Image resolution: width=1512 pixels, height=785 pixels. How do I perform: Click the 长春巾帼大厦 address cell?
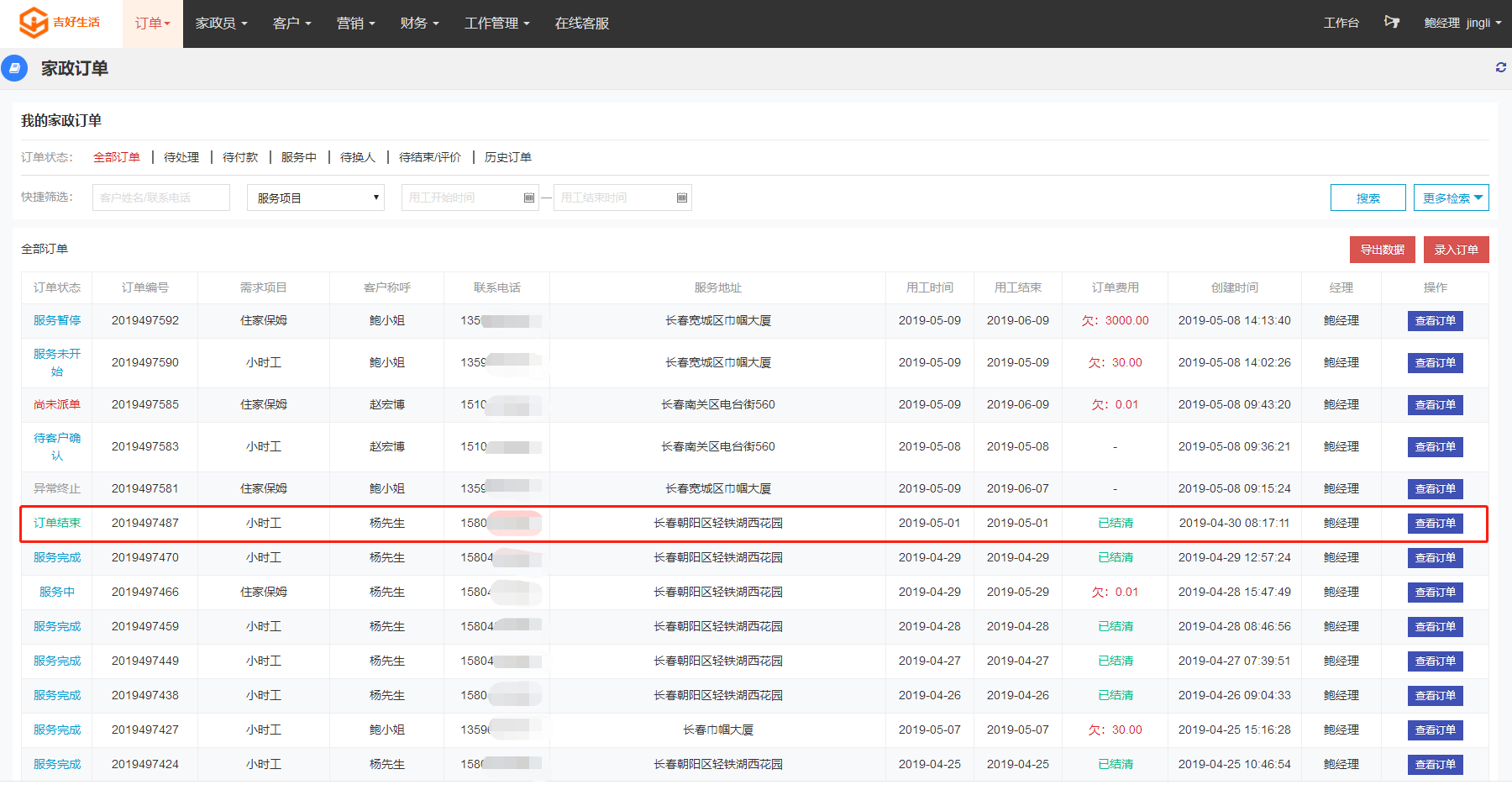coord(718,730)
